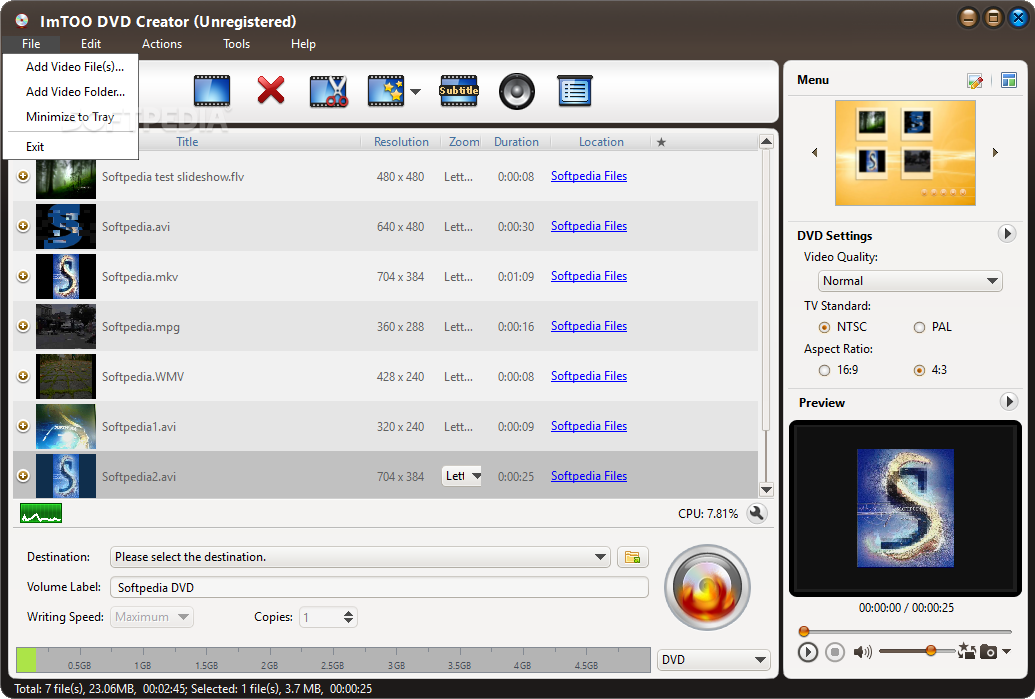Click the green CPU usage graph icon
The image size is (1035, 699).
(41, 513)
